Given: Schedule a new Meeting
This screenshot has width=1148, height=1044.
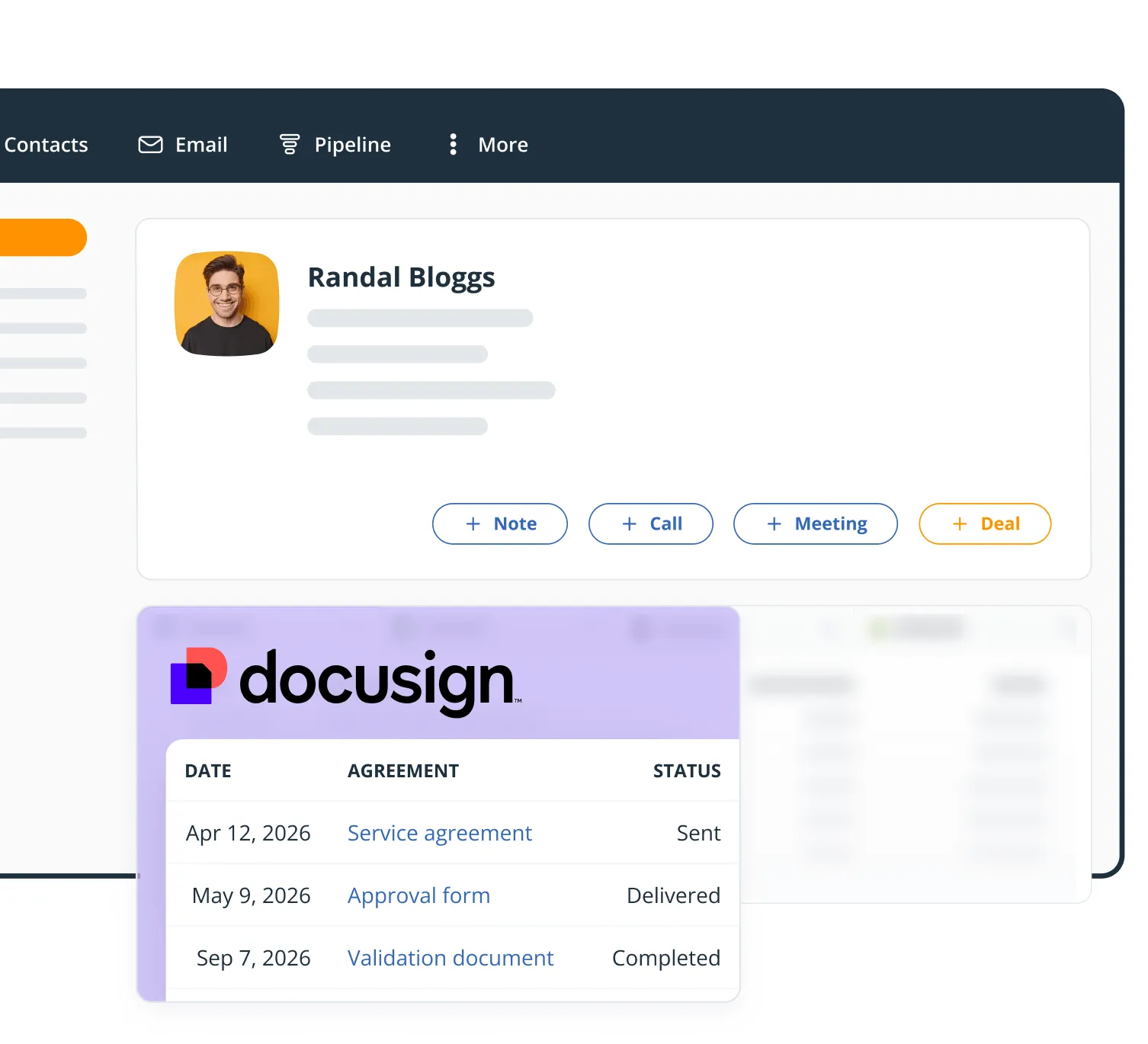Looking at the screenshot, I should pos(816,524).
